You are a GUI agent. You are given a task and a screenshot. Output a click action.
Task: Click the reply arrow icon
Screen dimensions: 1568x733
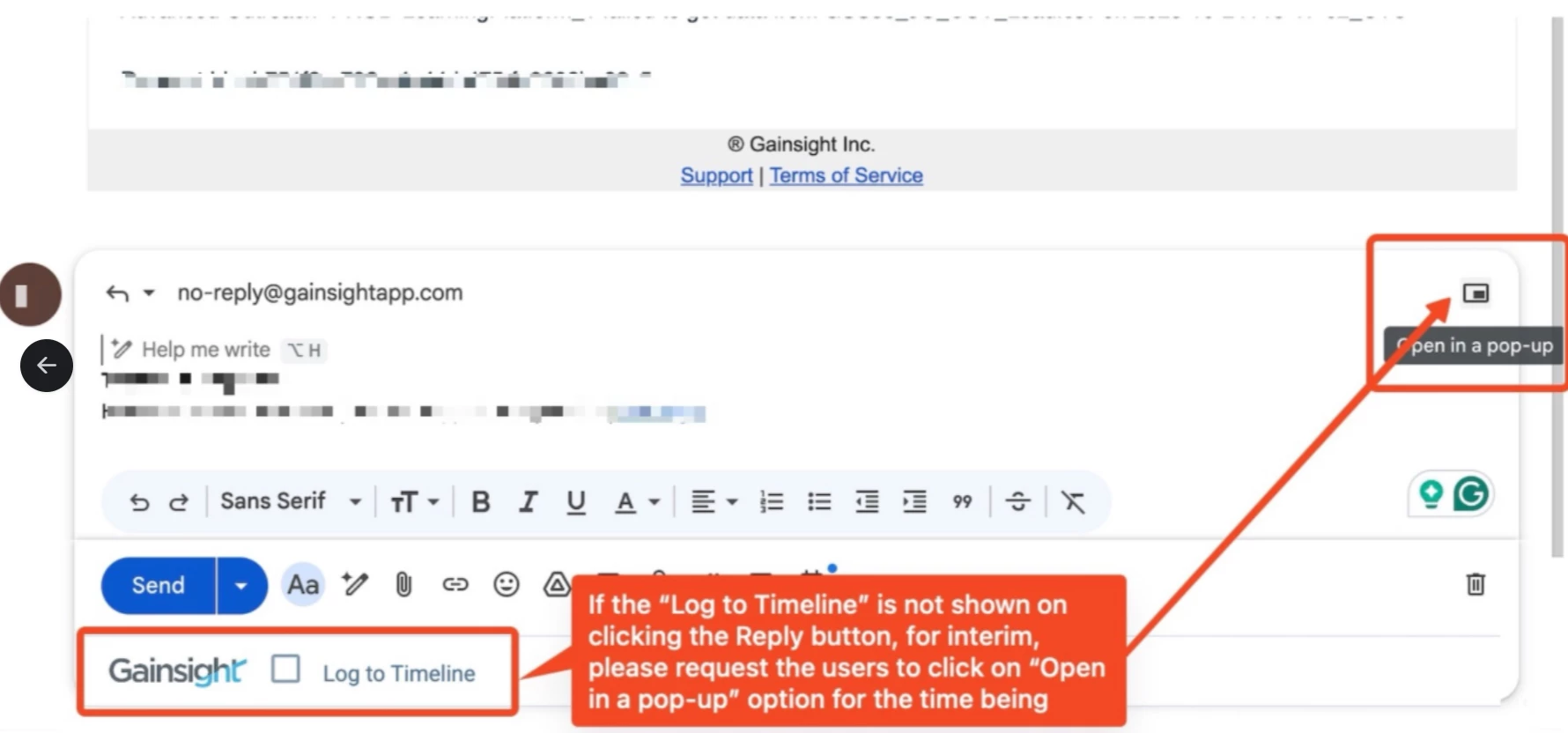pyautogui.click(x=117, y=292)
